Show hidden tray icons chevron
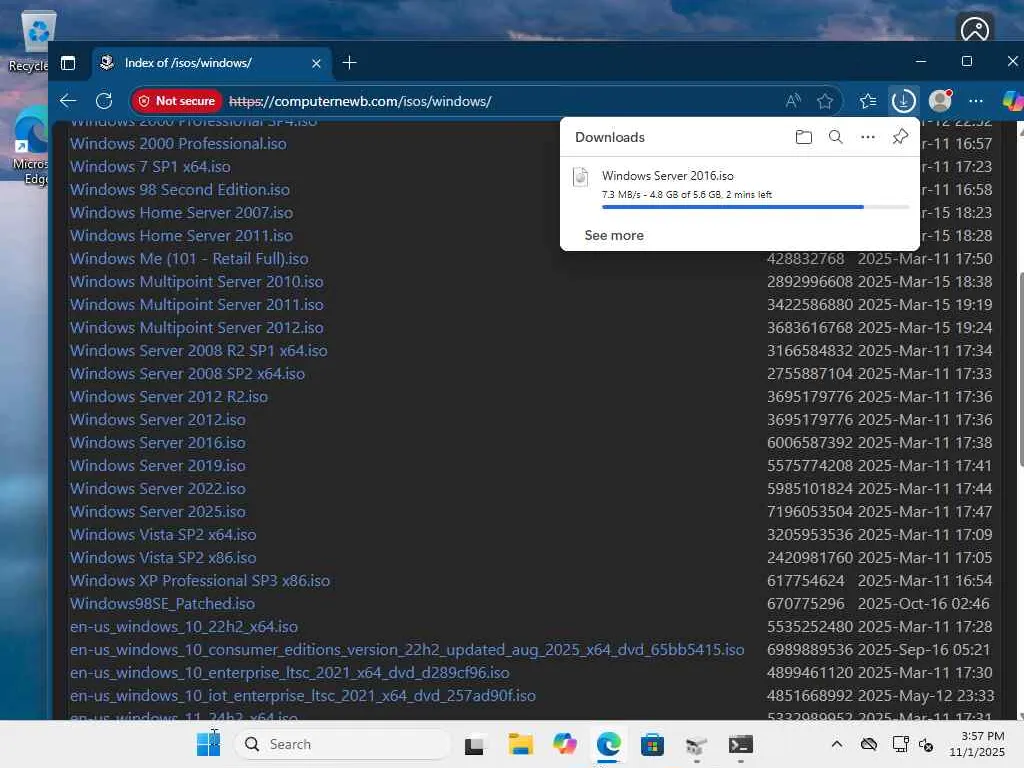The image size is (1024, 768). tap(837, 744)
